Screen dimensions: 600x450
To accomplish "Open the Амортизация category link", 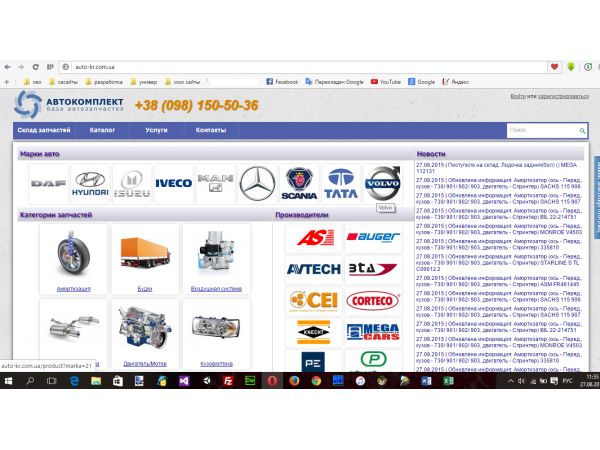I will tap(73, 289).
